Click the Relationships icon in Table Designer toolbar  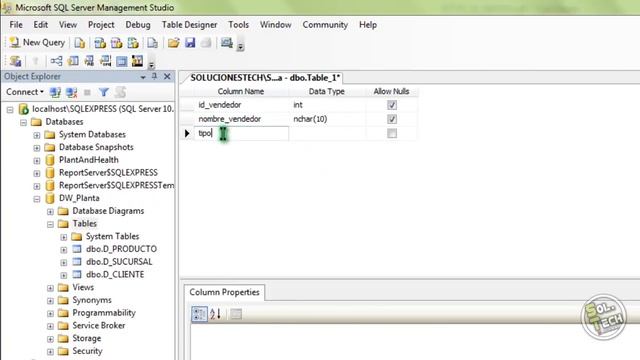point(56,62)
